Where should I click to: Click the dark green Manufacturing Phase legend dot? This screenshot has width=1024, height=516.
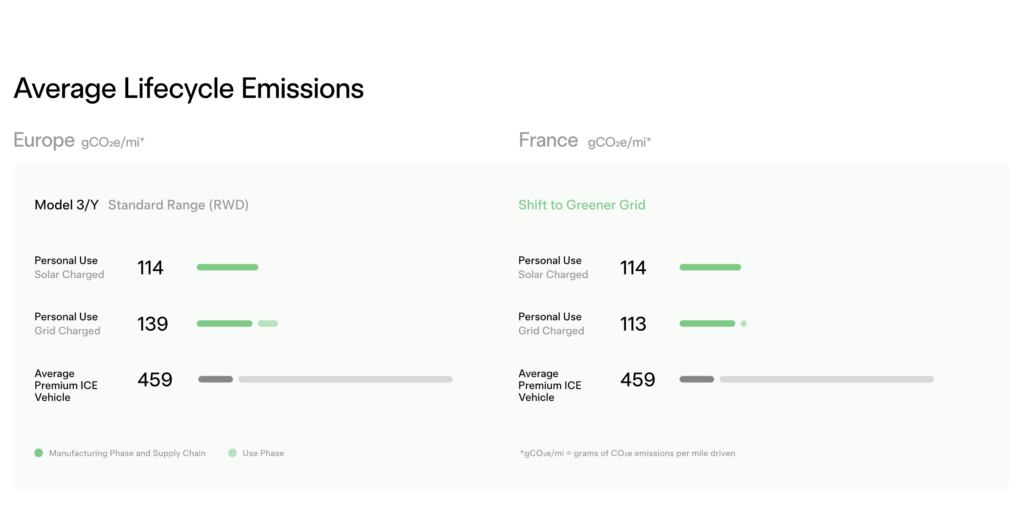[39, 453]
